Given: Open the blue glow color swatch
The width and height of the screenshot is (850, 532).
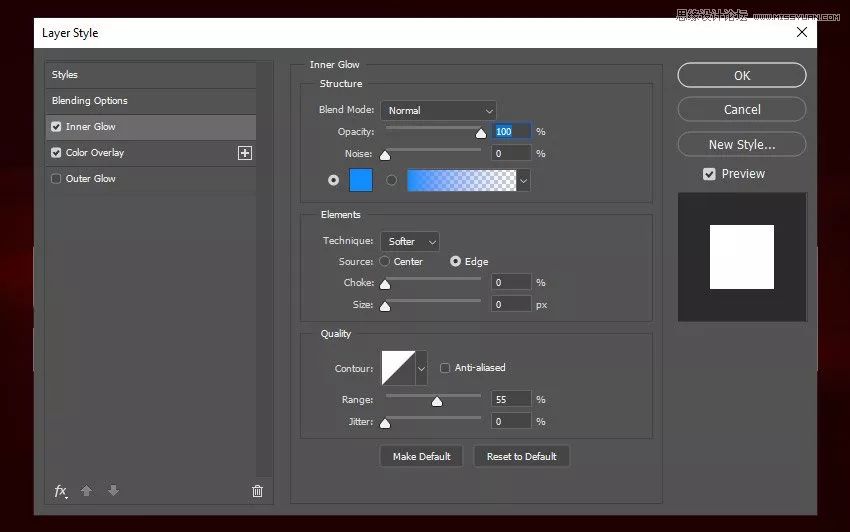Looking at the screenshot, I should pos(361,180).
